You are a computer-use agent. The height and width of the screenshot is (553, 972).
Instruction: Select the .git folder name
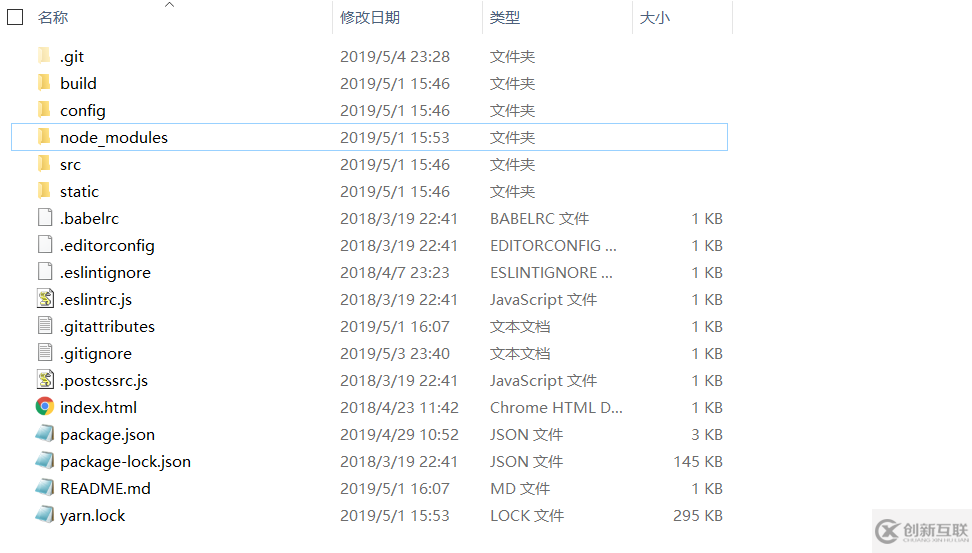(72, 57)
